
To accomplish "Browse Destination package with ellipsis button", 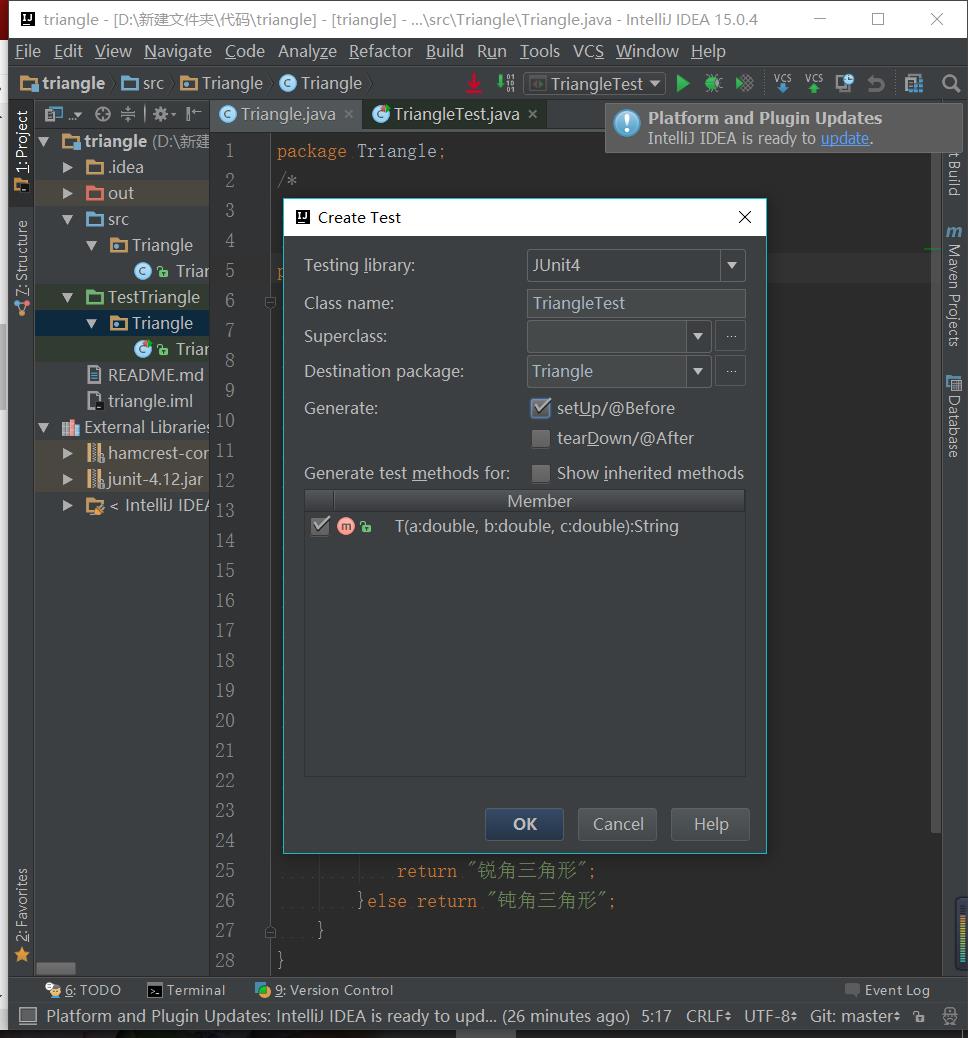I will click(x=730, y=371).
